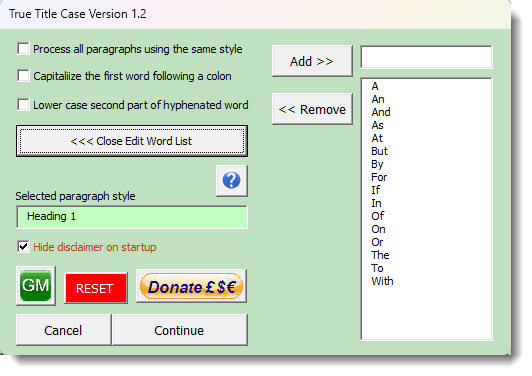This screenshot has height=376, width=532.
Task: Click the Cancel button
Action: pos(63,330)
